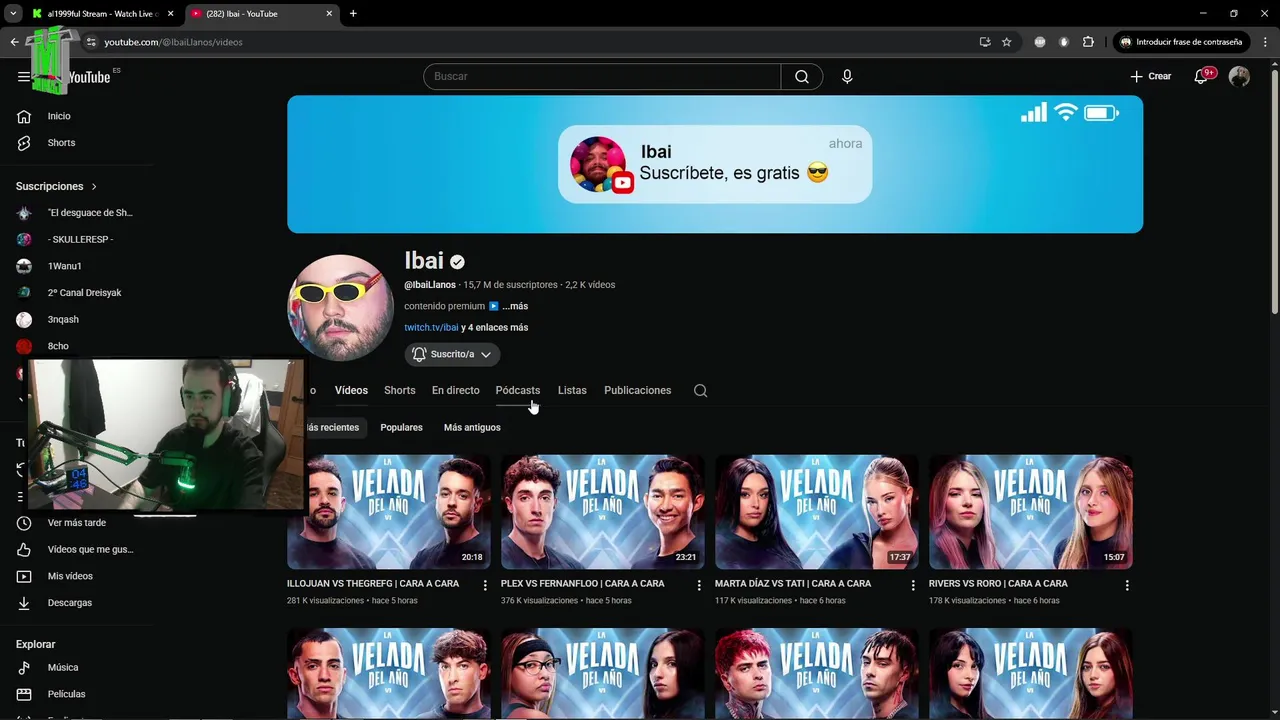
Task: Focus the Buscar search field
Action: click(602, 76)
